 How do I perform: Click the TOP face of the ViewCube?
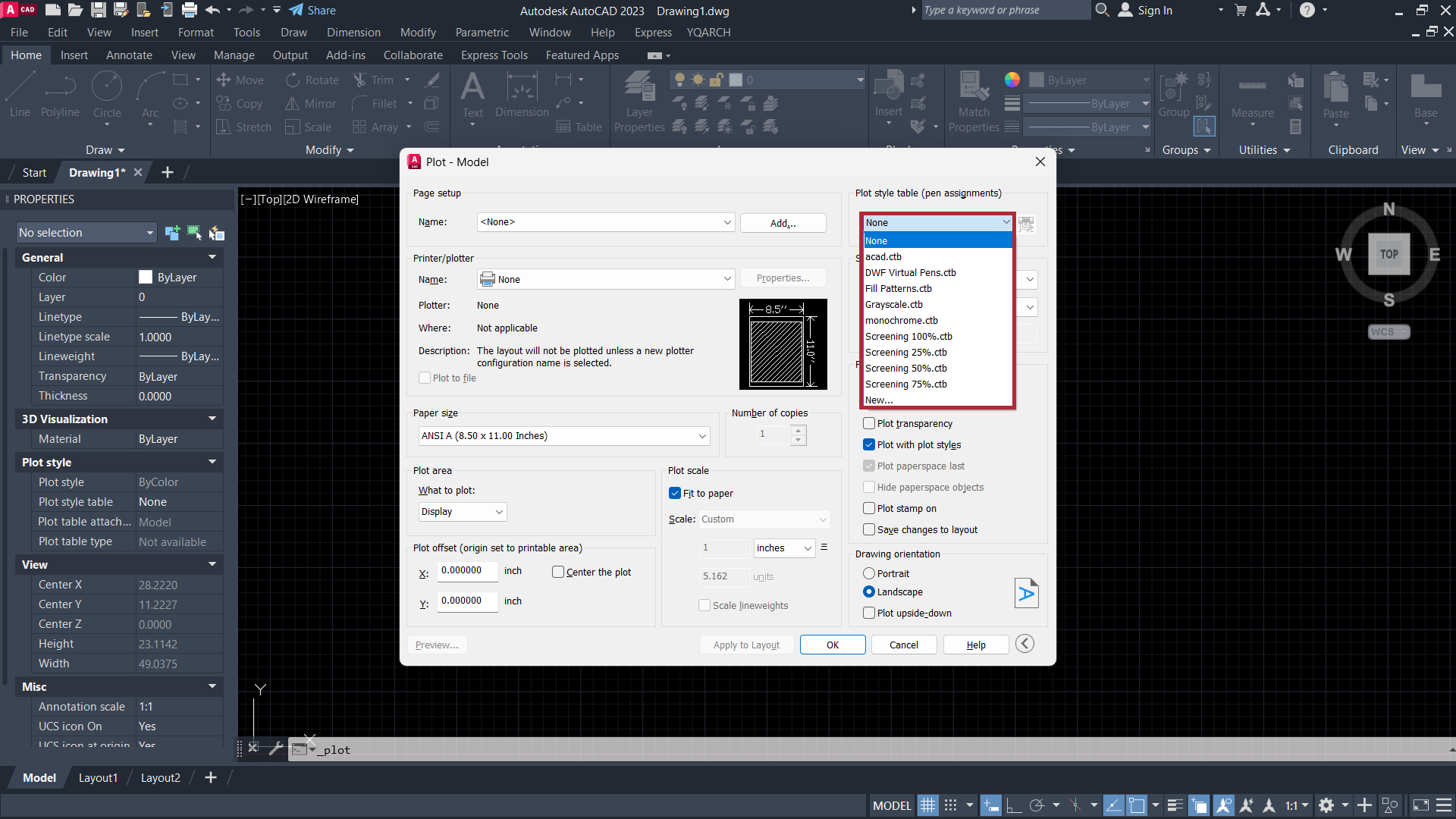point(1389,254)
